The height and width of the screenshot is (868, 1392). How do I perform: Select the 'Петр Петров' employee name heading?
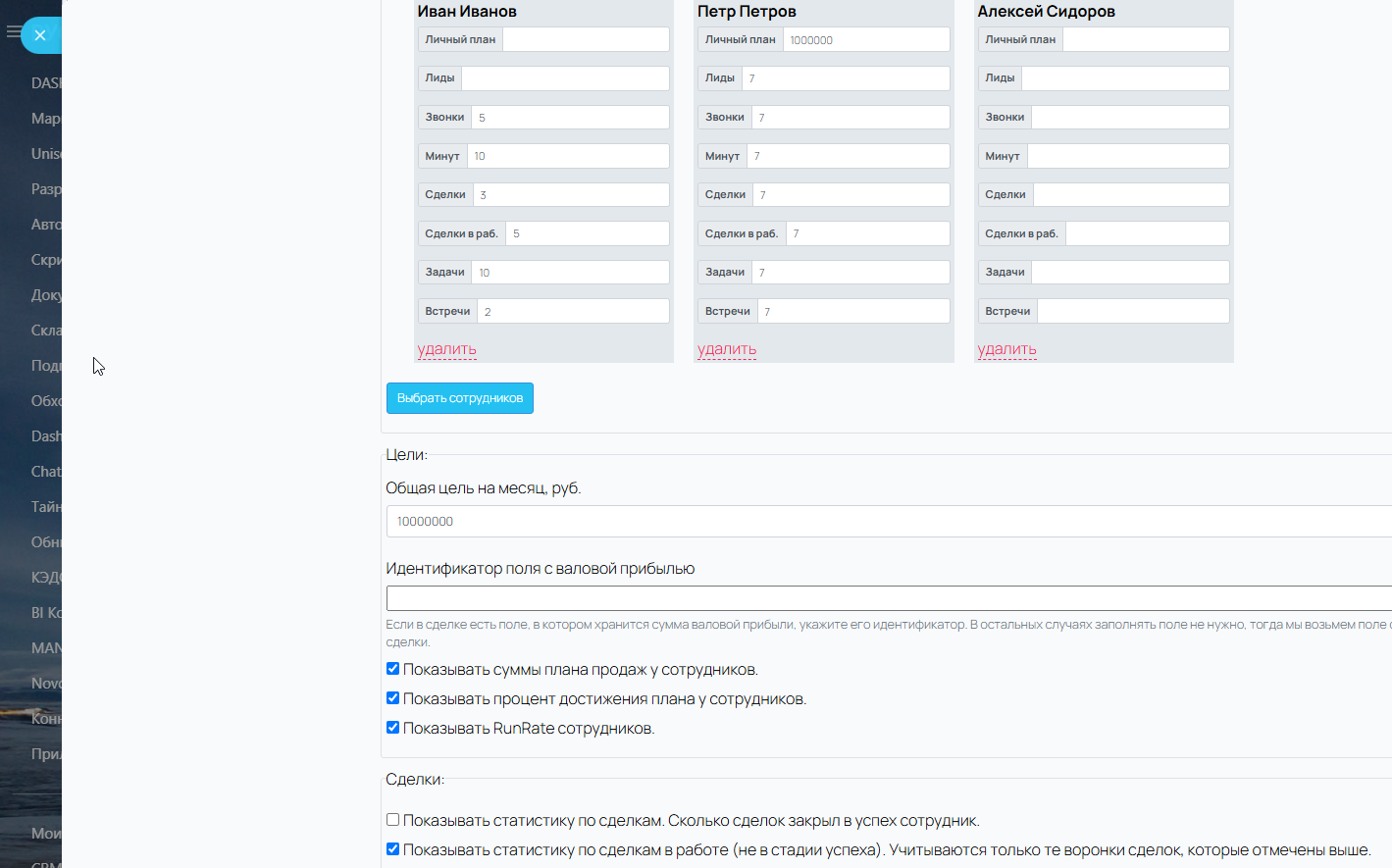coord(747,12)
